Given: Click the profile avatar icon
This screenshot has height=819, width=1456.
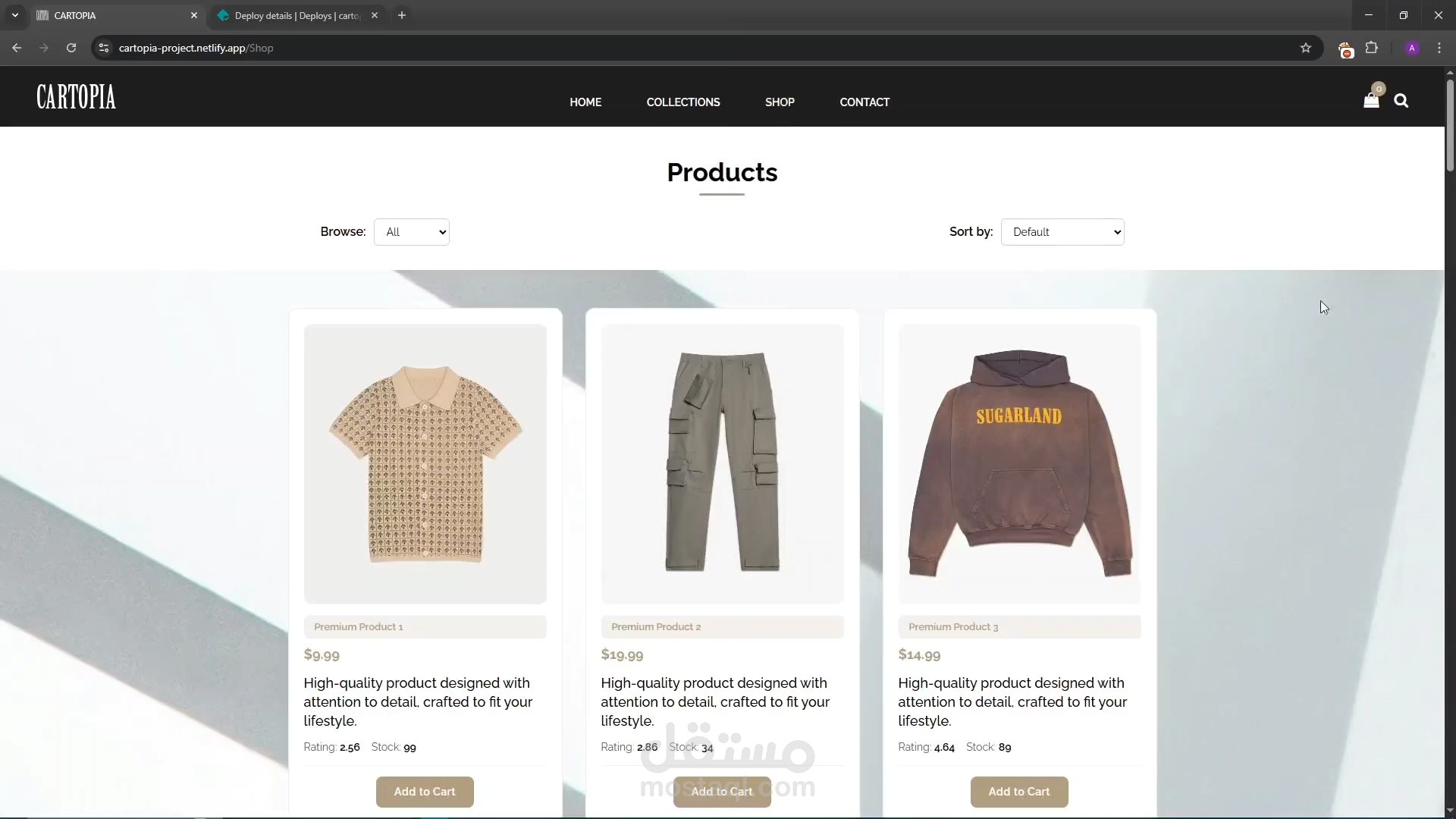Looking at the screenshot, I should [x=1411, y=48].
